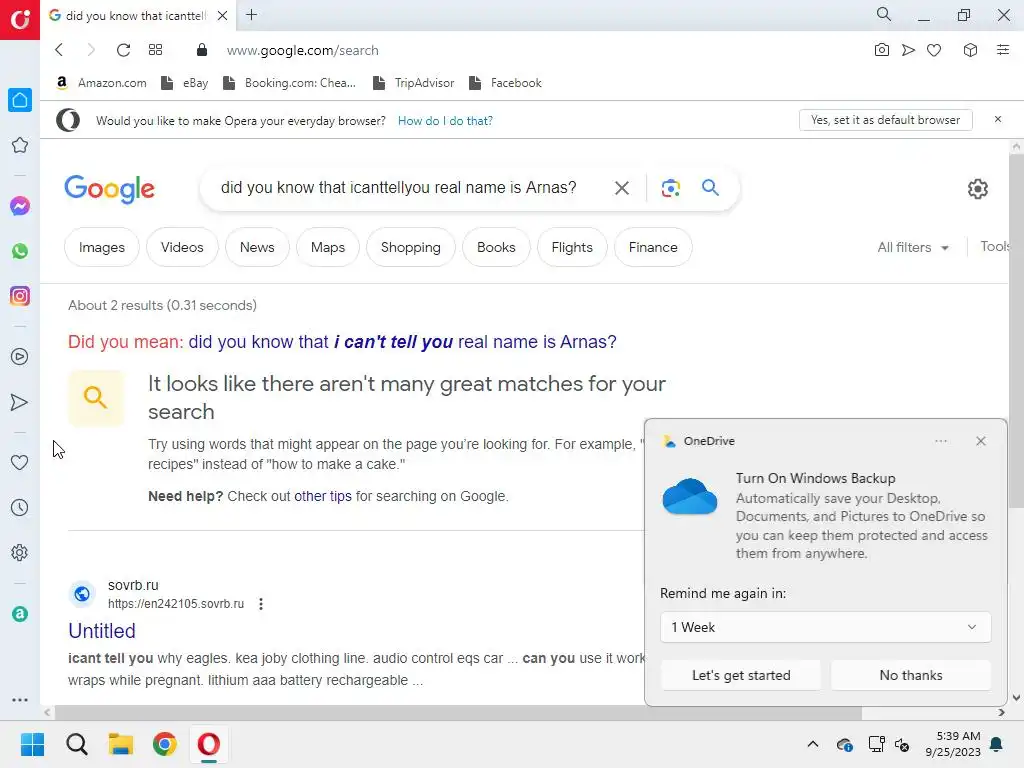
Task: Open history clock icon in sidebar
Action: tap(20, 507)
